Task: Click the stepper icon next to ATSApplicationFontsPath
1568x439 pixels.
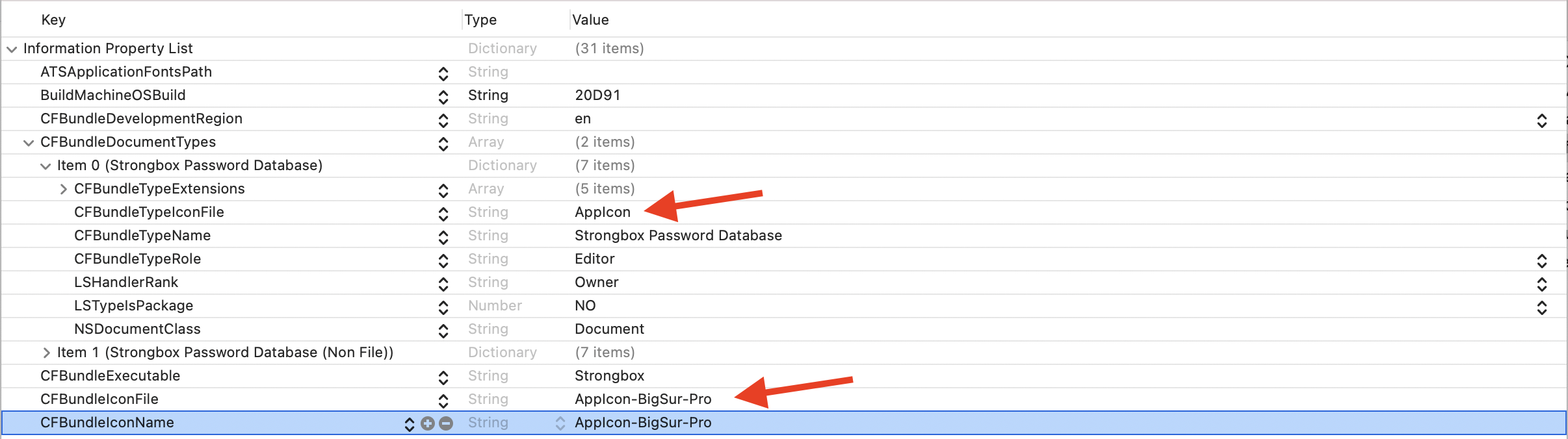Action: point(444,73)
